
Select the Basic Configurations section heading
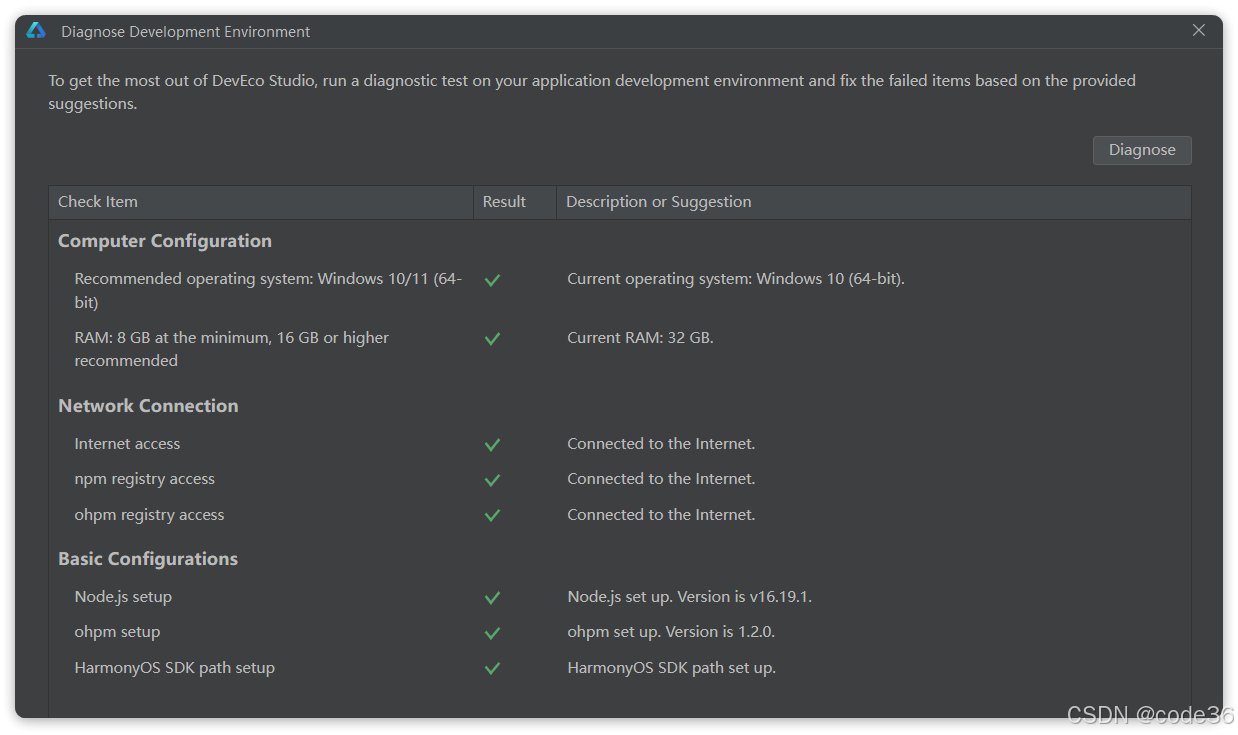tap(148, 559)
